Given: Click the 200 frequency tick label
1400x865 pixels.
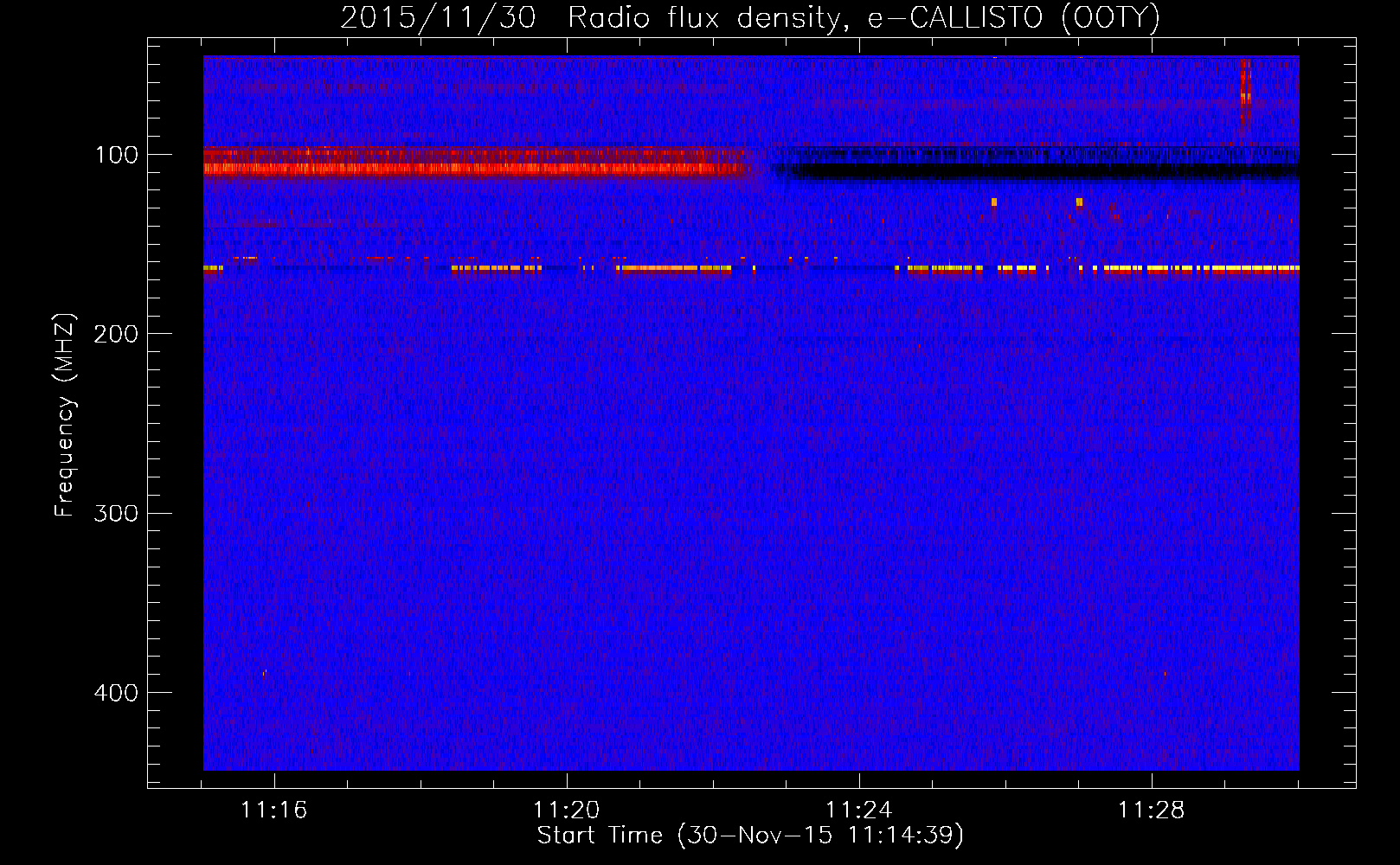Looking at the screenshot, I should [116, 334].
